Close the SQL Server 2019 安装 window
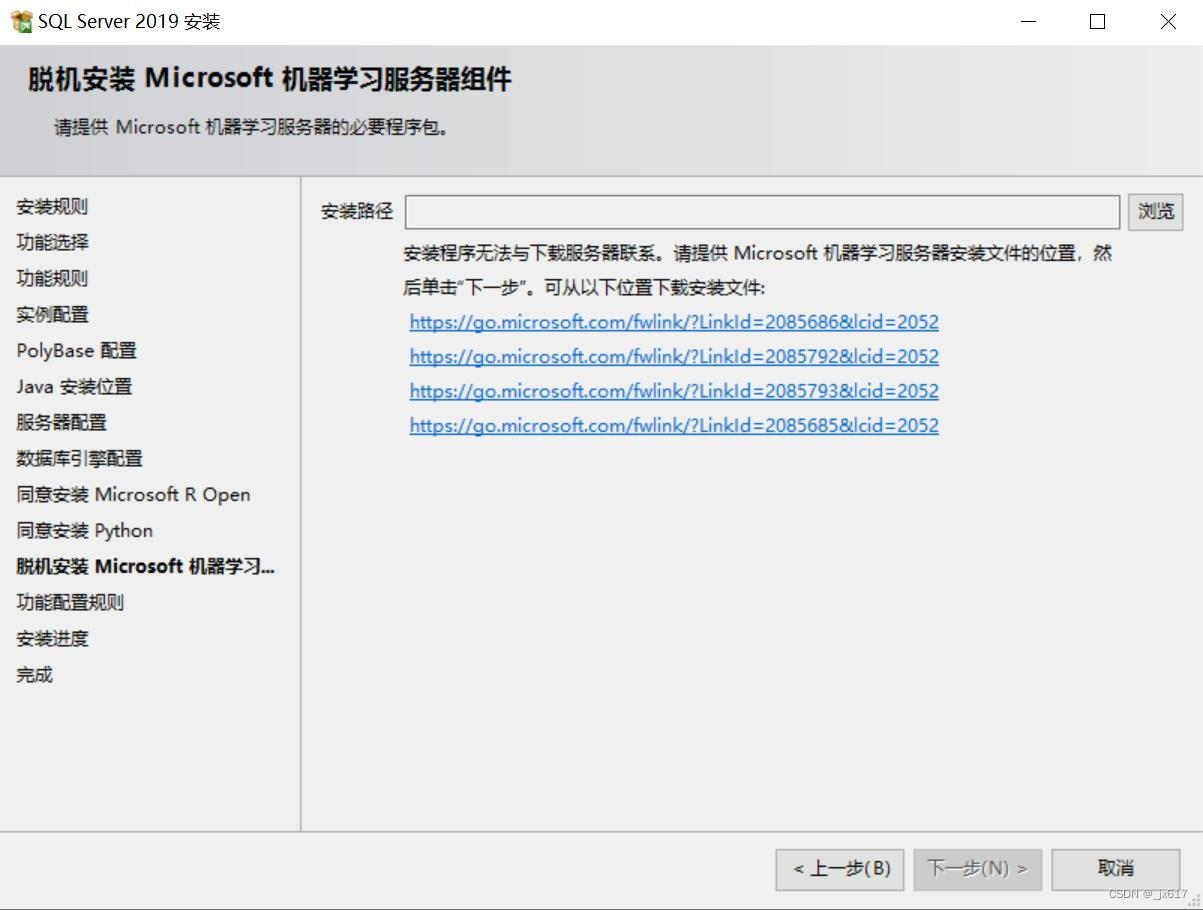 [1167, 21]
